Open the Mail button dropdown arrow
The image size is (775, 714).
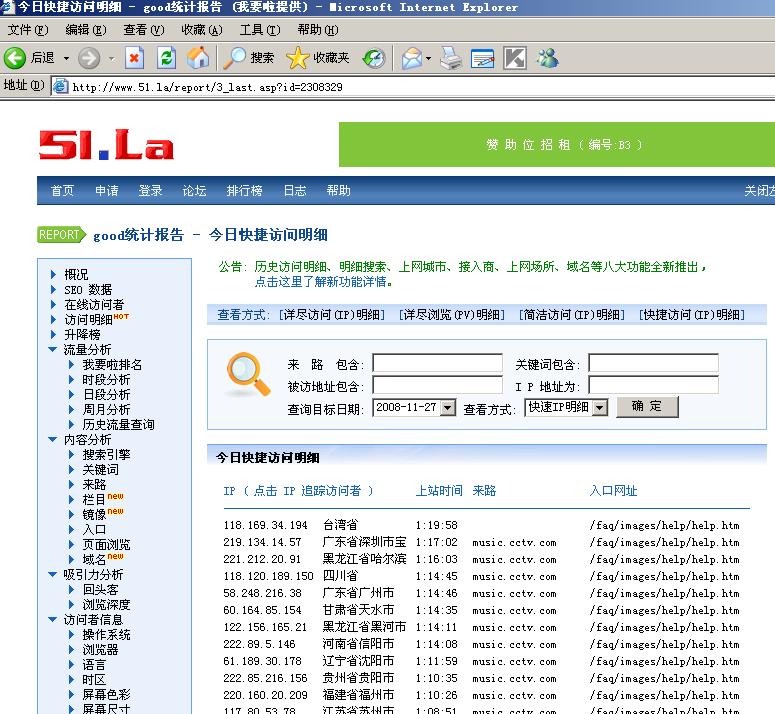428,58
